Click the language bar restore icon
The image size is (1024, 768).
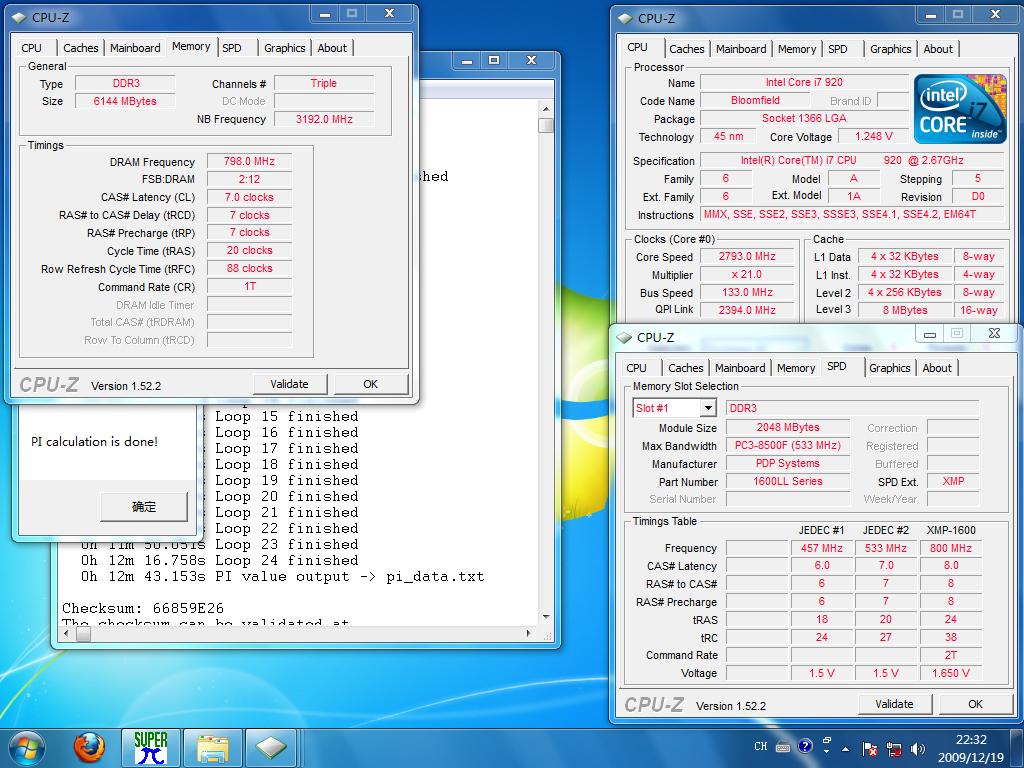[827, 741]
